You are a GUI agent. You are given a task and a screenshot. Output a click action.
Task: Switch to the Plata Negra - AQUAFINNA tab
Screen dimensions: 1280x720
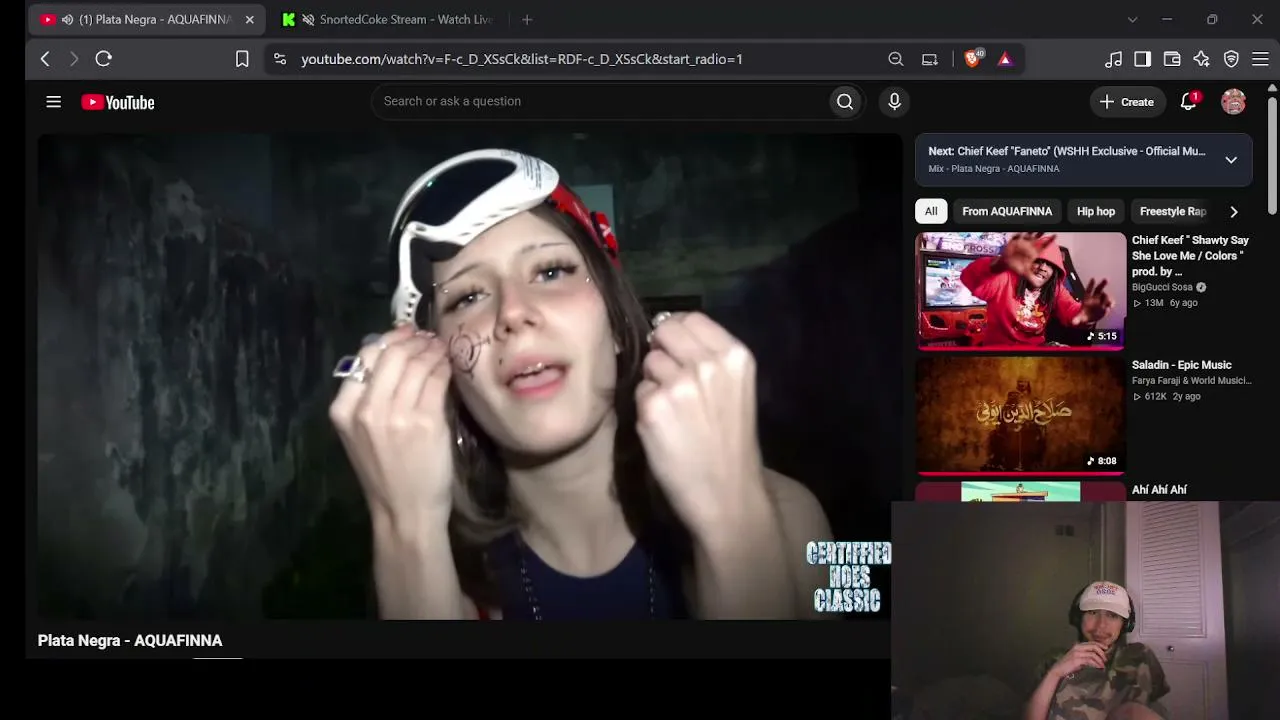[x=148, y=20]
